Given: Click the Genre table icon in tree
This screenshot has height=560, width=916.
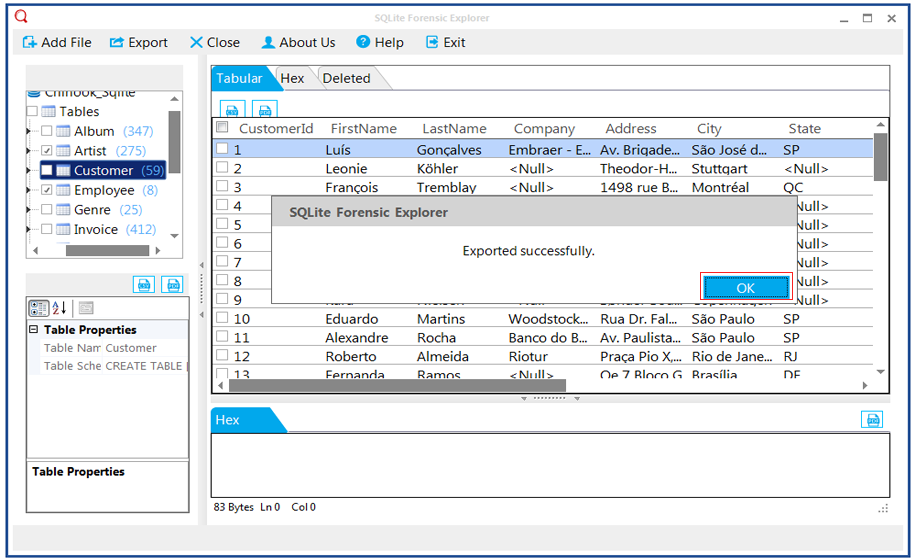Looking at the screenshot, I should tap(63, 210).
